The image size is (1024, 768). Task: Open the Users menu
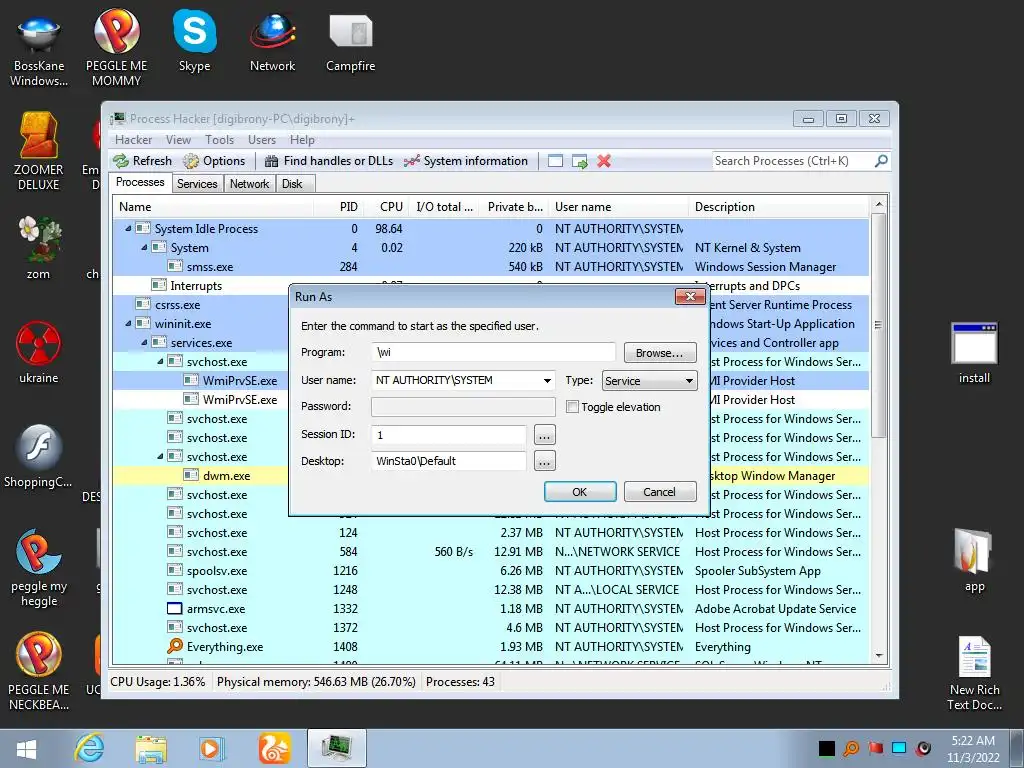tap(261, 140)
